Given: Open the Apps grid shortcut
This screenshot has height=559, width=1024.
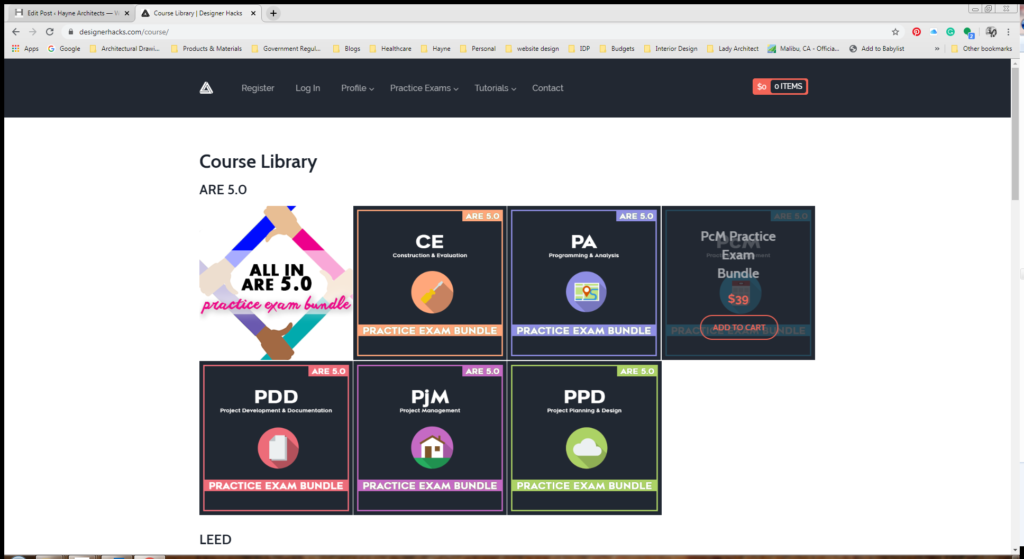Looking at the screenshot, I should tap(25, 48).
